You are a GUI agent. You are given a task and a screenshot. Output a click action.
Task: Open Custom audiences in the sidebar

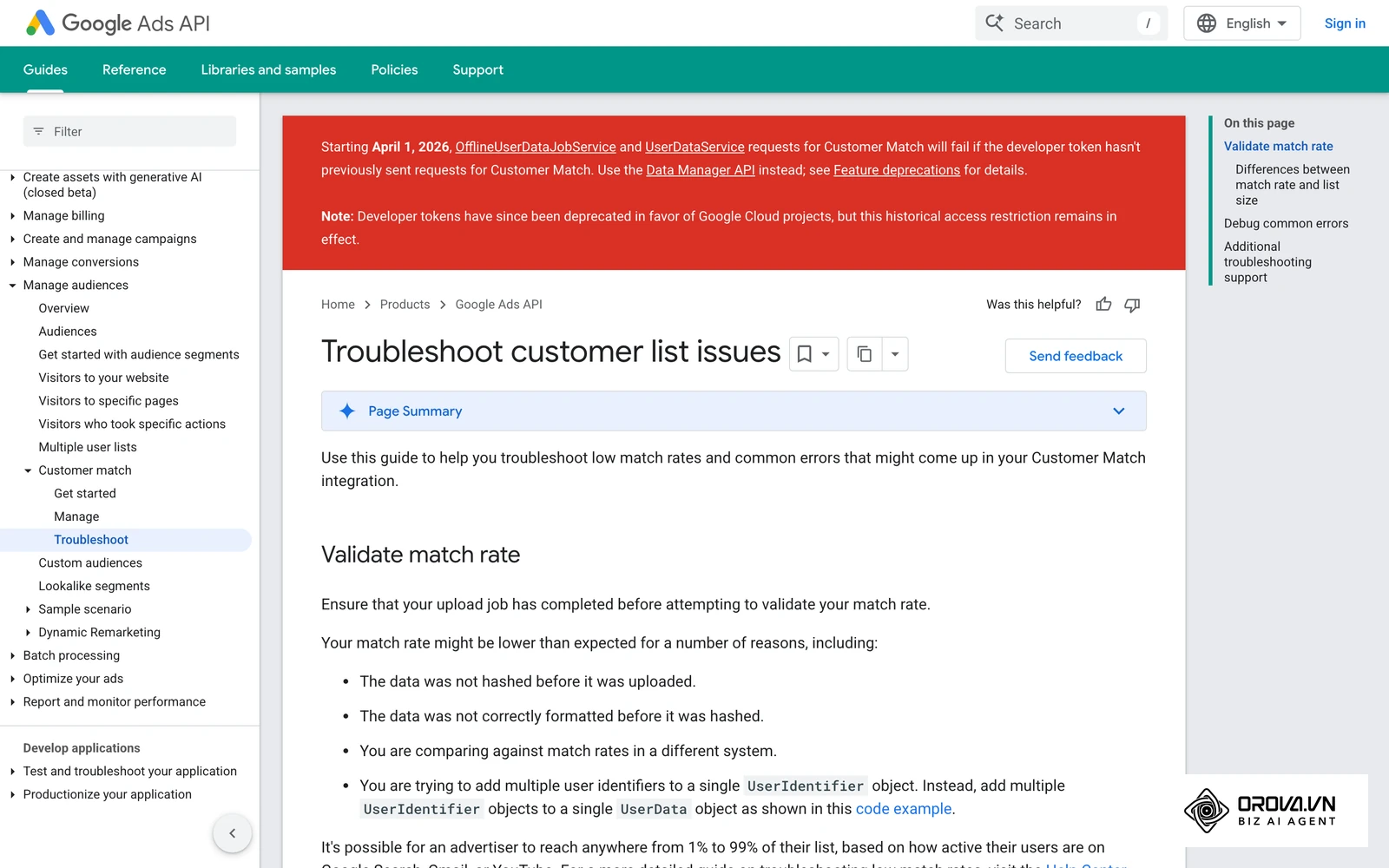pyautogui.click(x=90, y=563)
